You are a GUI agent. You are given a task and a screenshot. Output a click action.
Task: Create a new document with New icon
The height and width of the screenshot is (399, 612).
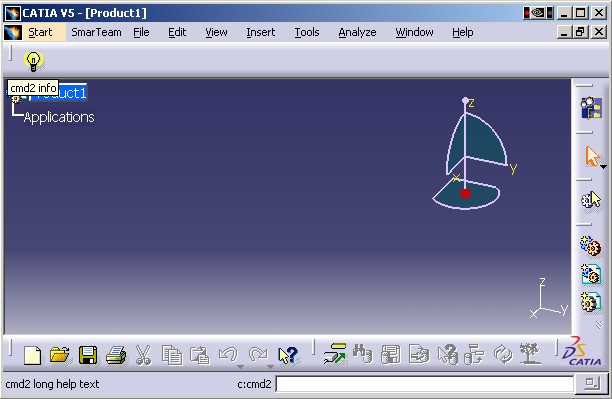32,355
